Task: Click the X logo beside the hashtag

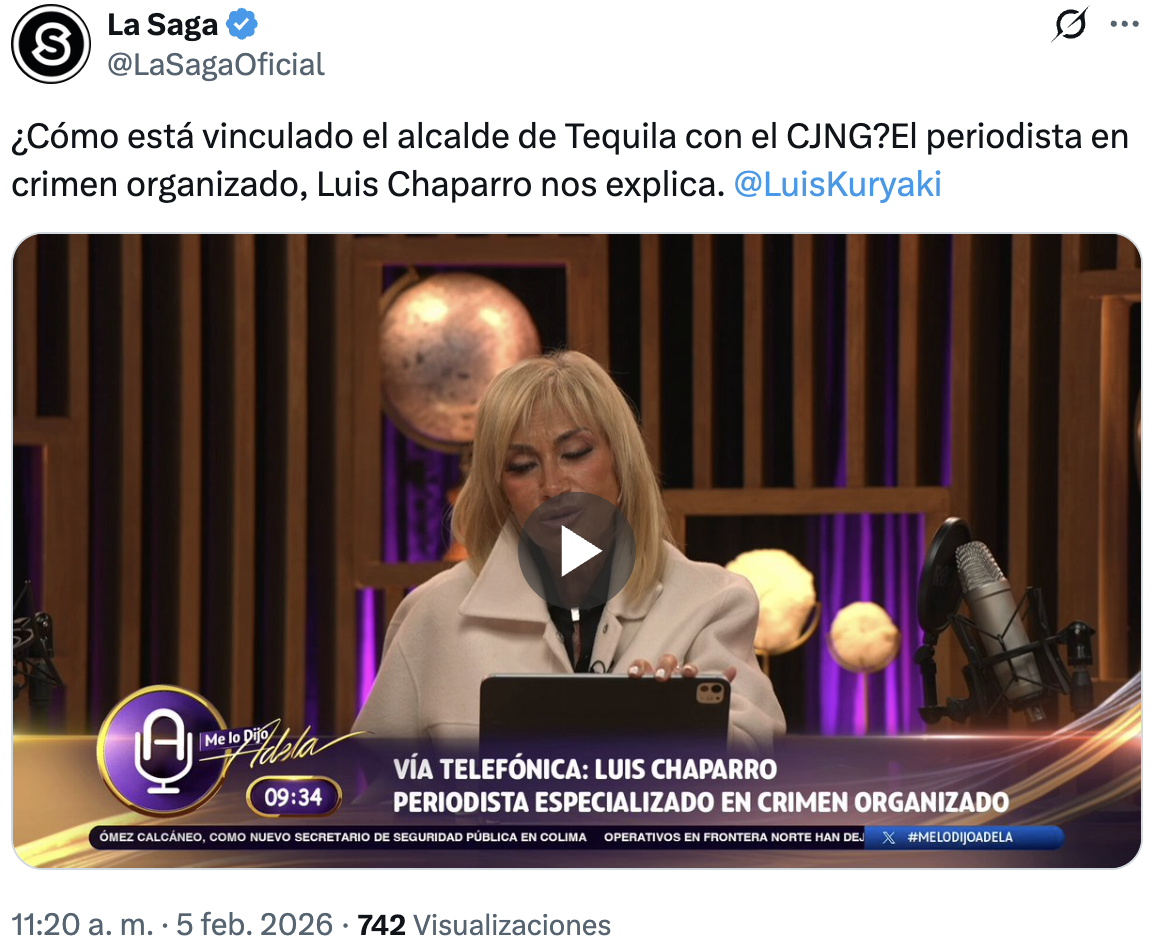Action: point(889,837)
